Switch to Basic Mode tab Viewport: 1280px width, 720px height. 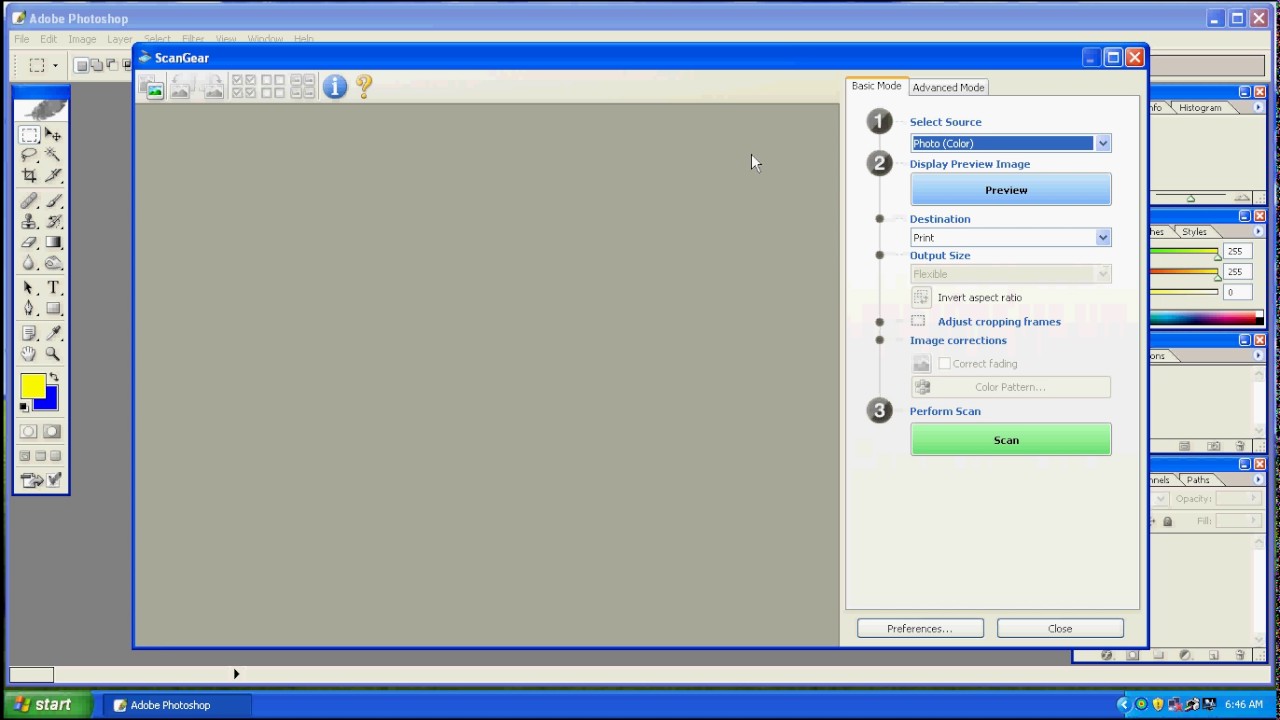876,86
